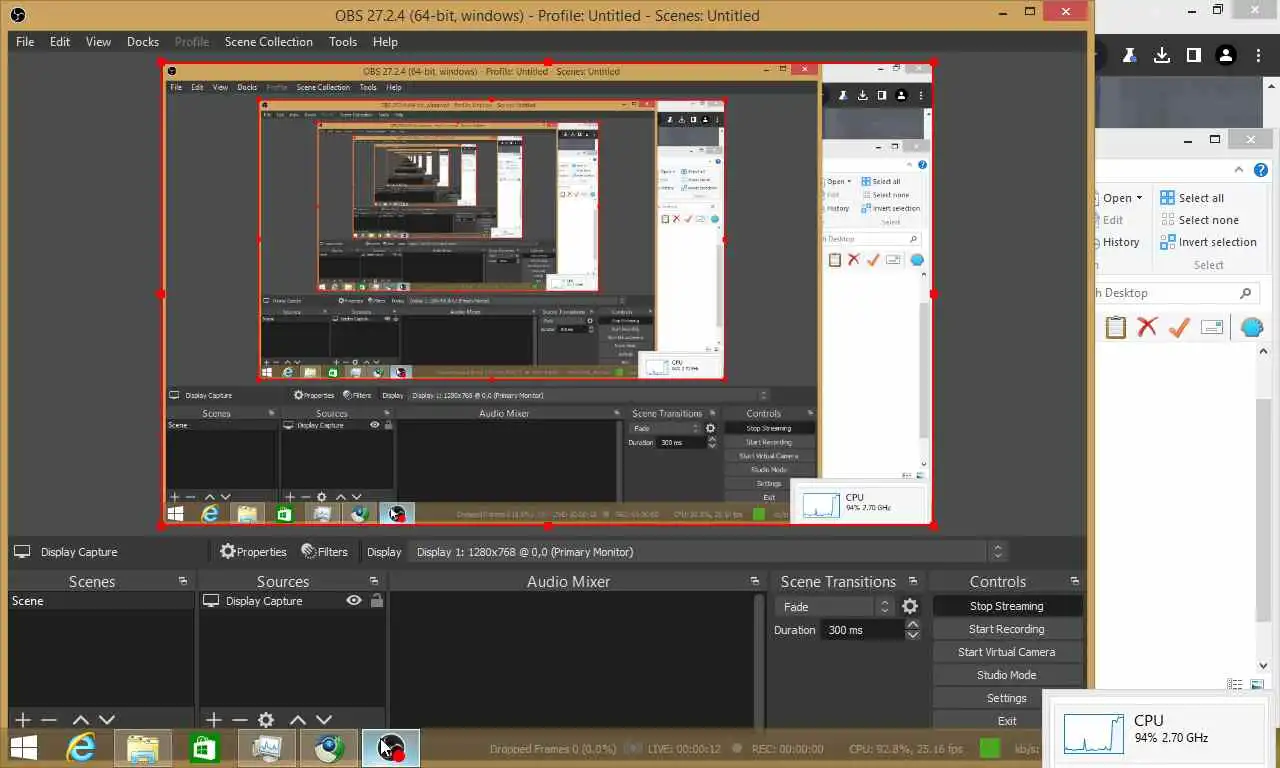
Task: Open the Windows Store taskbar icon
Action: coord(204,747)
